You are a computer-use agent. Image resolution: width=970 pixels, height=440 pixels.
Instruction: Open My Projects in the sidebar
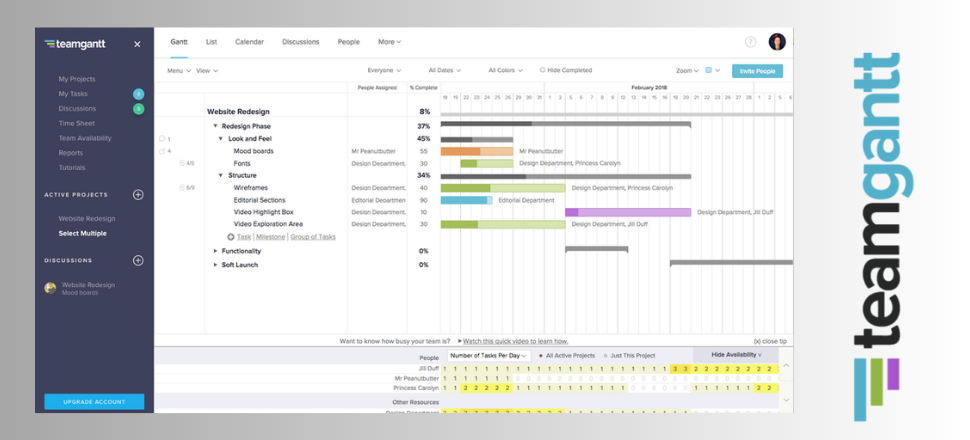(77, 79)
